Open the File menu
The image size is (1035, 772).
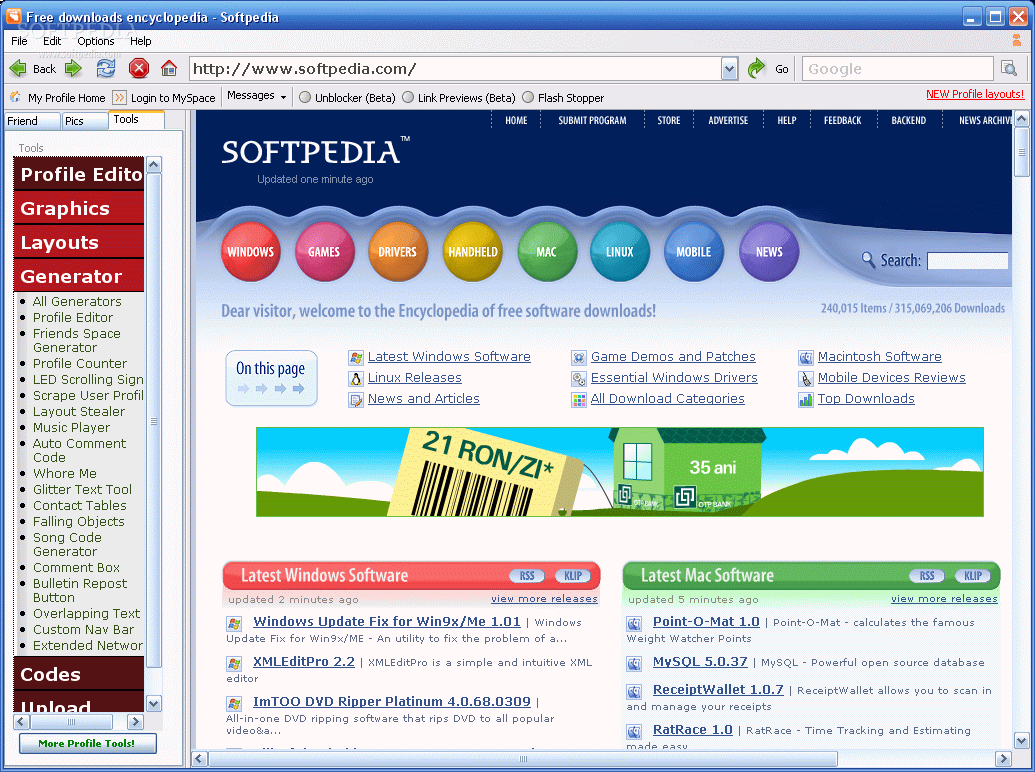(x=19, y=41)
